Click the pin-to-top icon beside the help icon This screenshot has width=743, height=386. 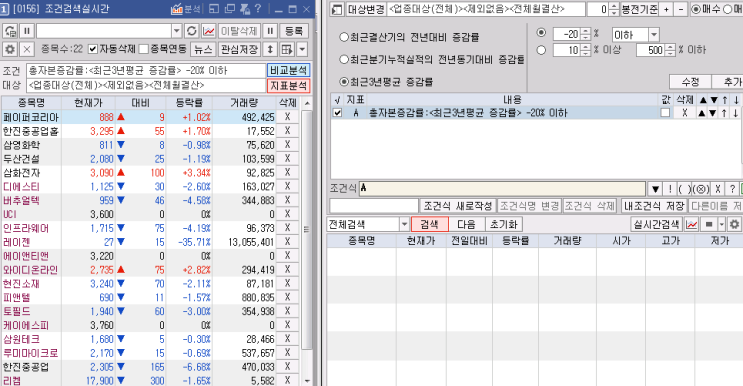(x=245, y=9)
